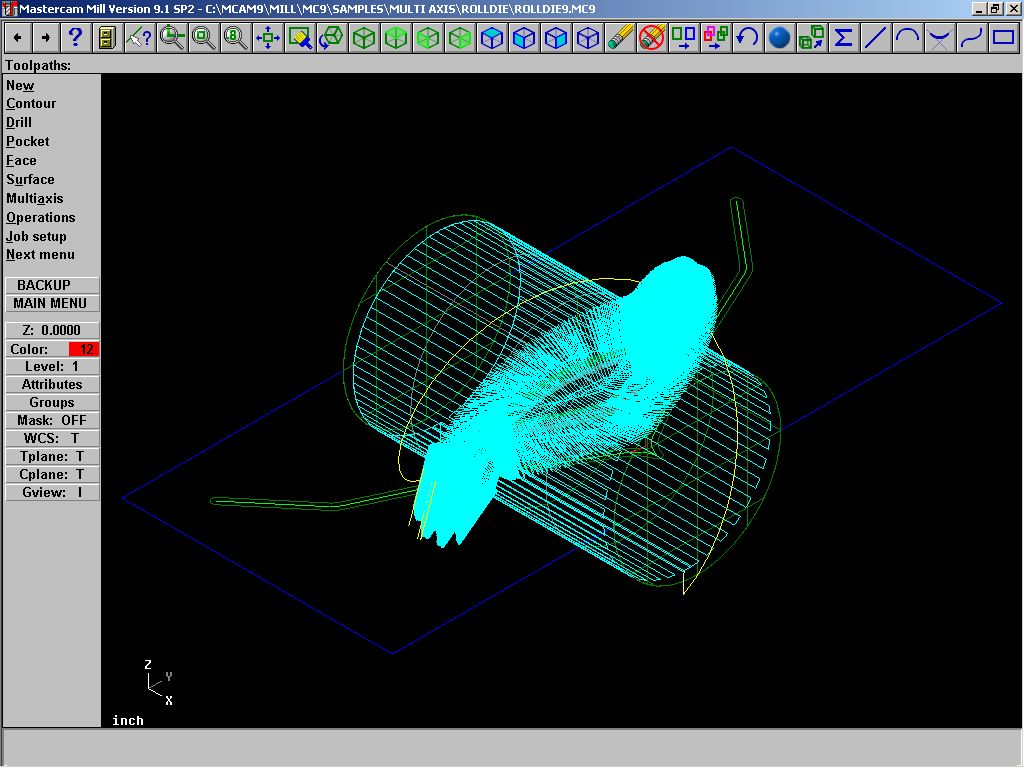Choose Contour toolpath menu item

(31, 104)
